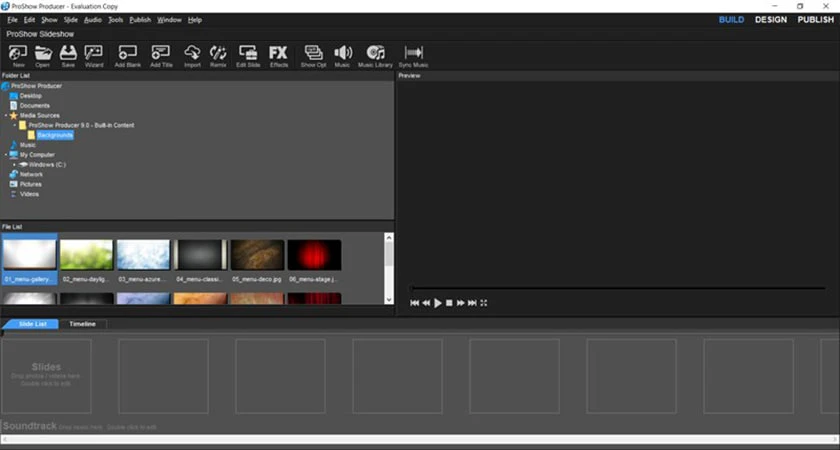Click File List scroll down arrow

(x=389, y=300)
